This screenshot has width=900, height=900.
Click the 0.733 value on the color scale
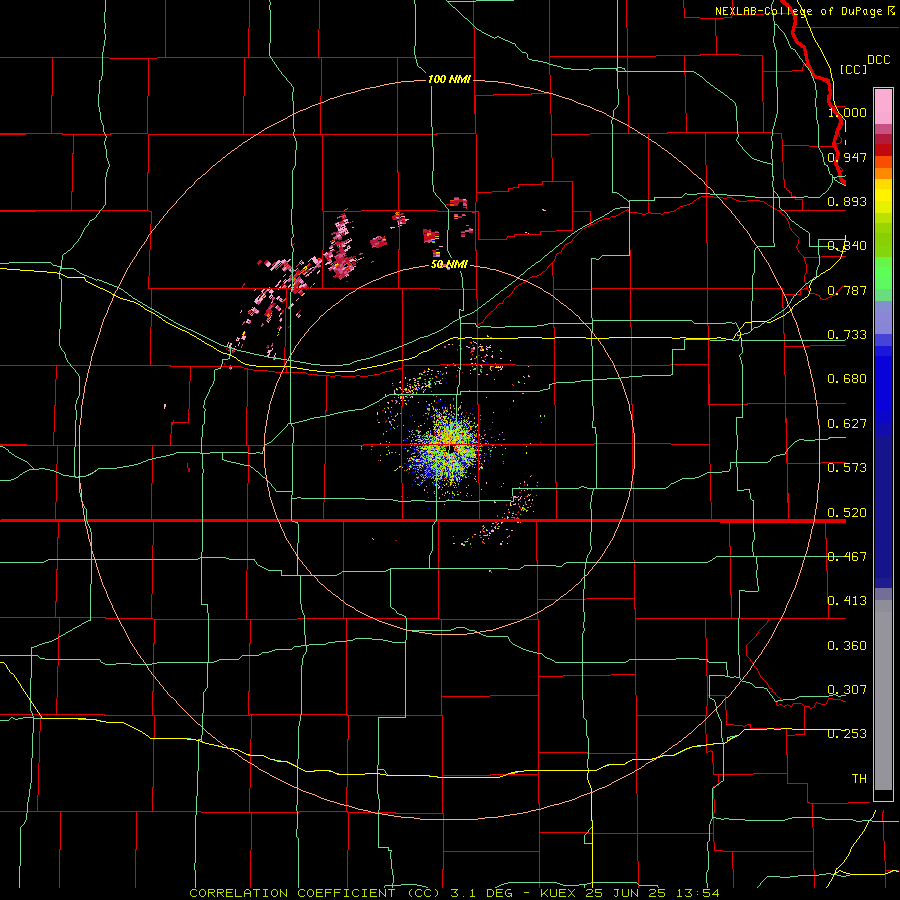coord(847,335)
